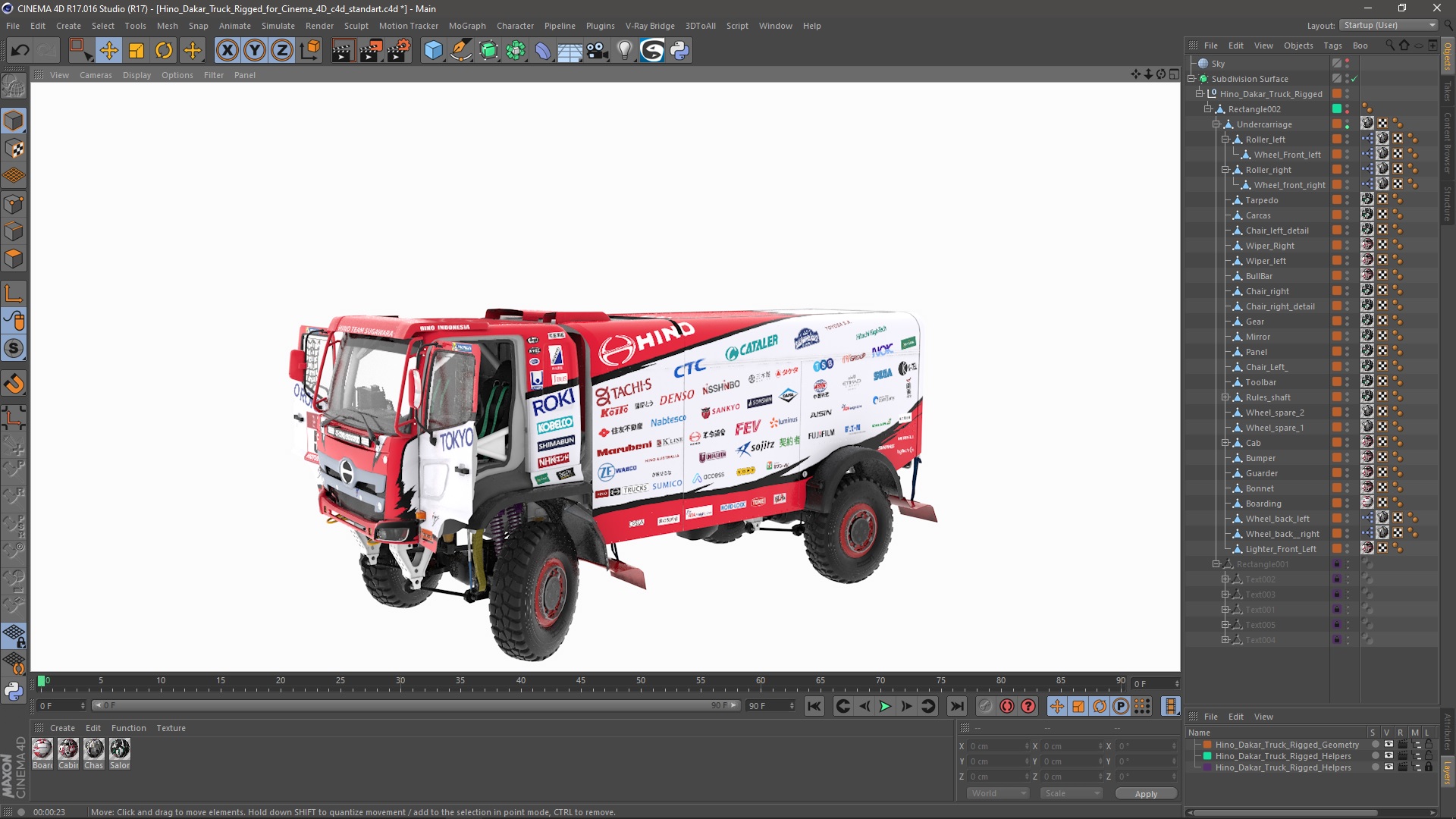
Task: Click Apply button in coordinates panel
Action: pos(1146,793)
